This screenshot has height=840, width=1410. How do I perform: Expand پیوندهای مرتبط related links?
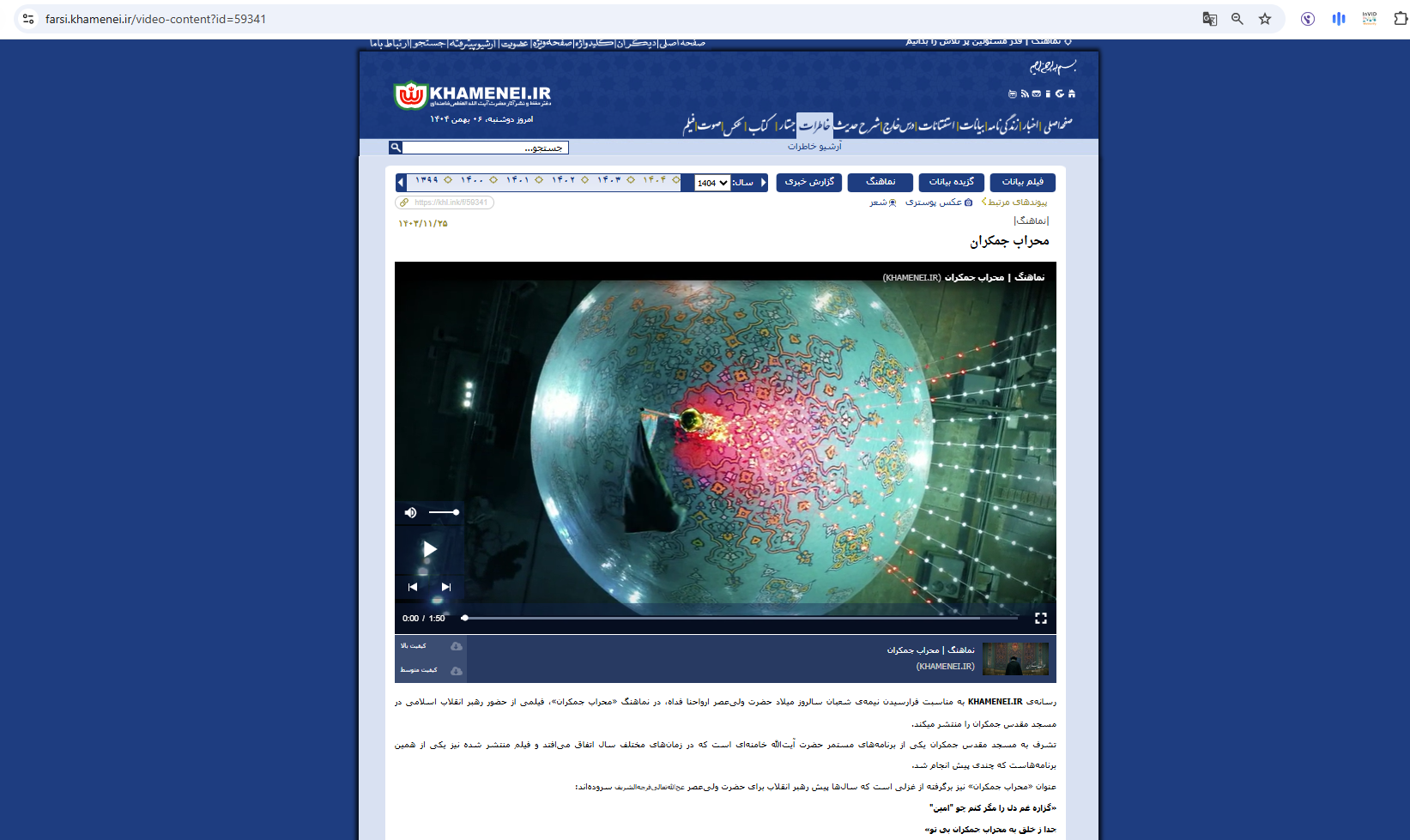1016,202
